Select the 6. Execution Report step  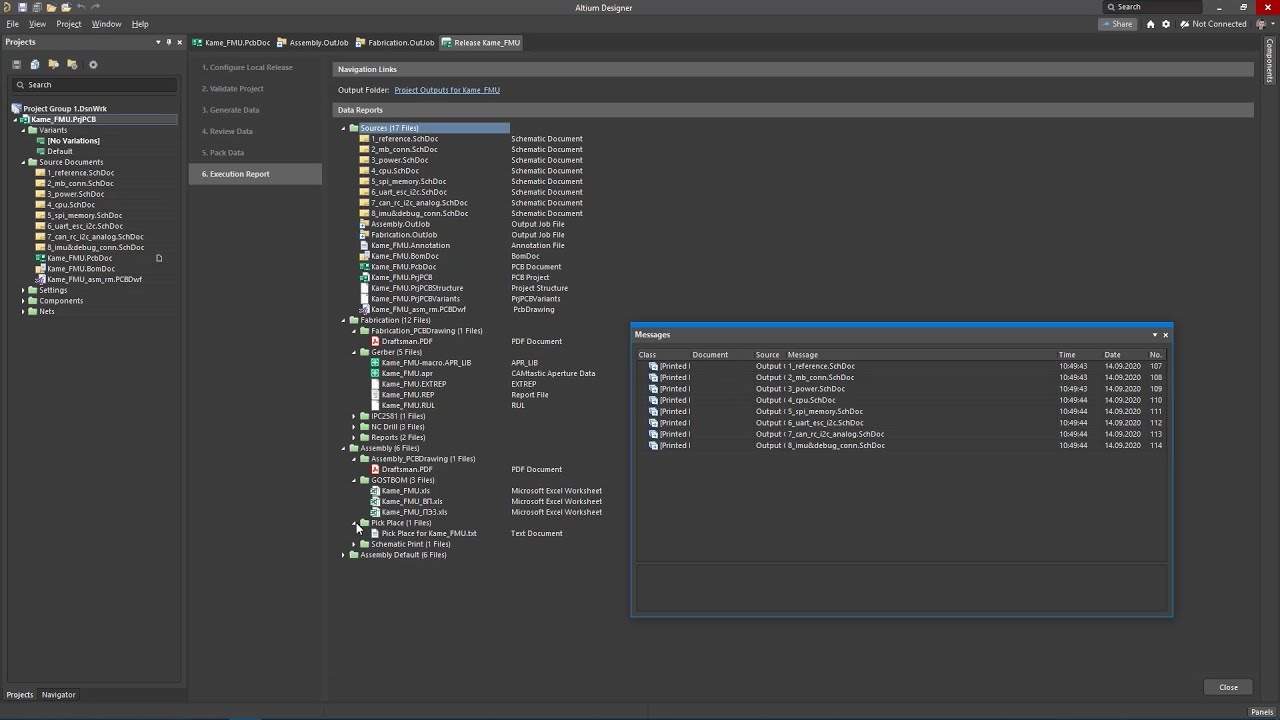pyautogui.click(x=255, y=174)
